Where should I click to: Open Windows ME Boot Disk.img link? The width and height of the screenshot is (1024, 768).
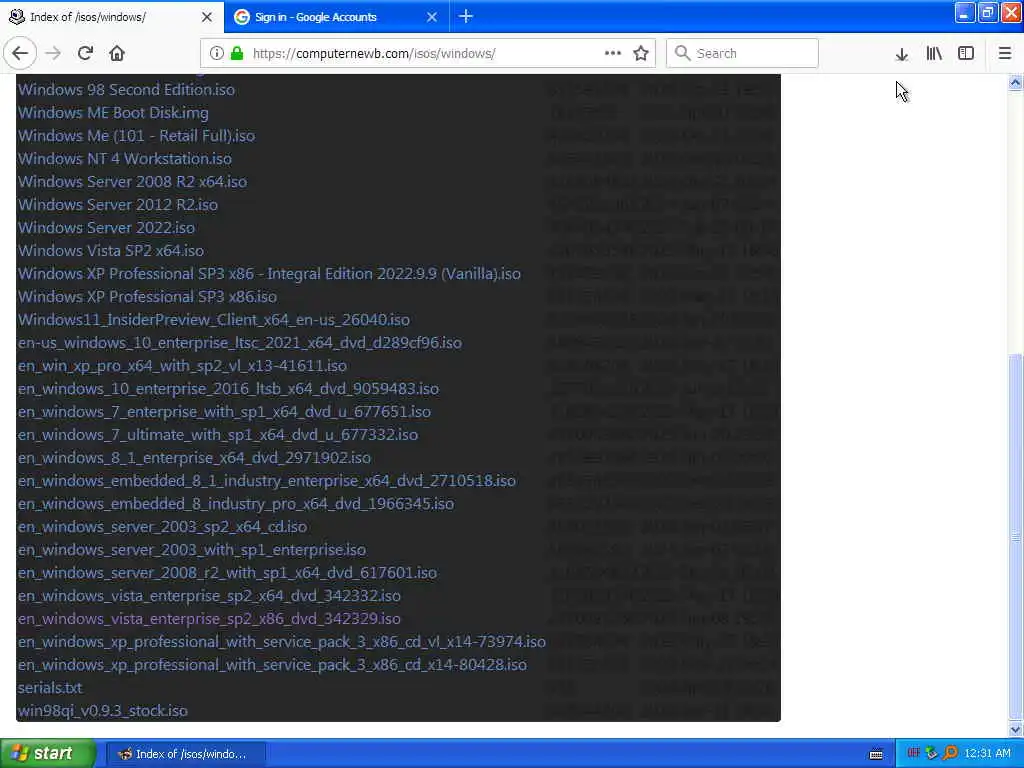pyautogui.click(x=113, y=112)
